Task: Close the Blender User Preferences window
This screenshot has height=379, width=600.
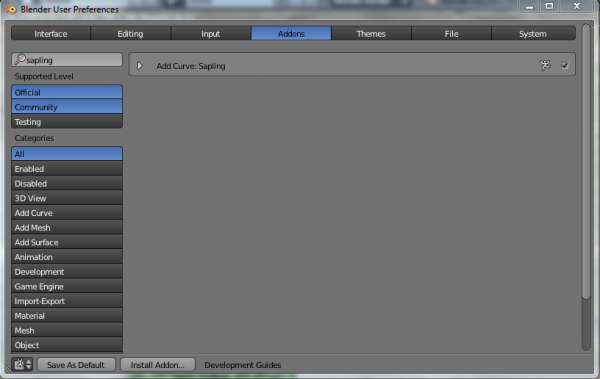Action: (577, 7)
